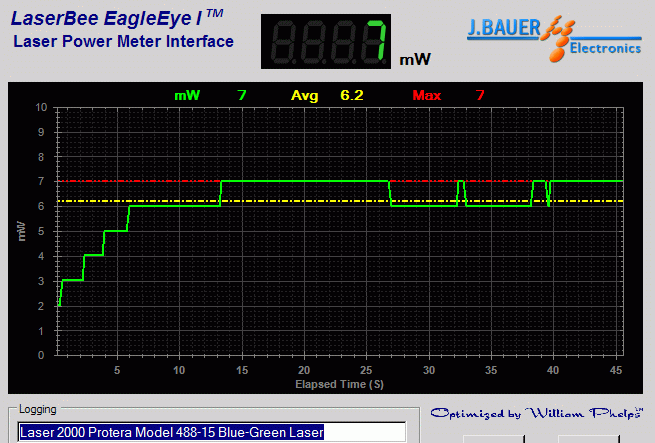The image size is (655, 443).
Task: Click the red "Max" label
Action: coord(427,95)
